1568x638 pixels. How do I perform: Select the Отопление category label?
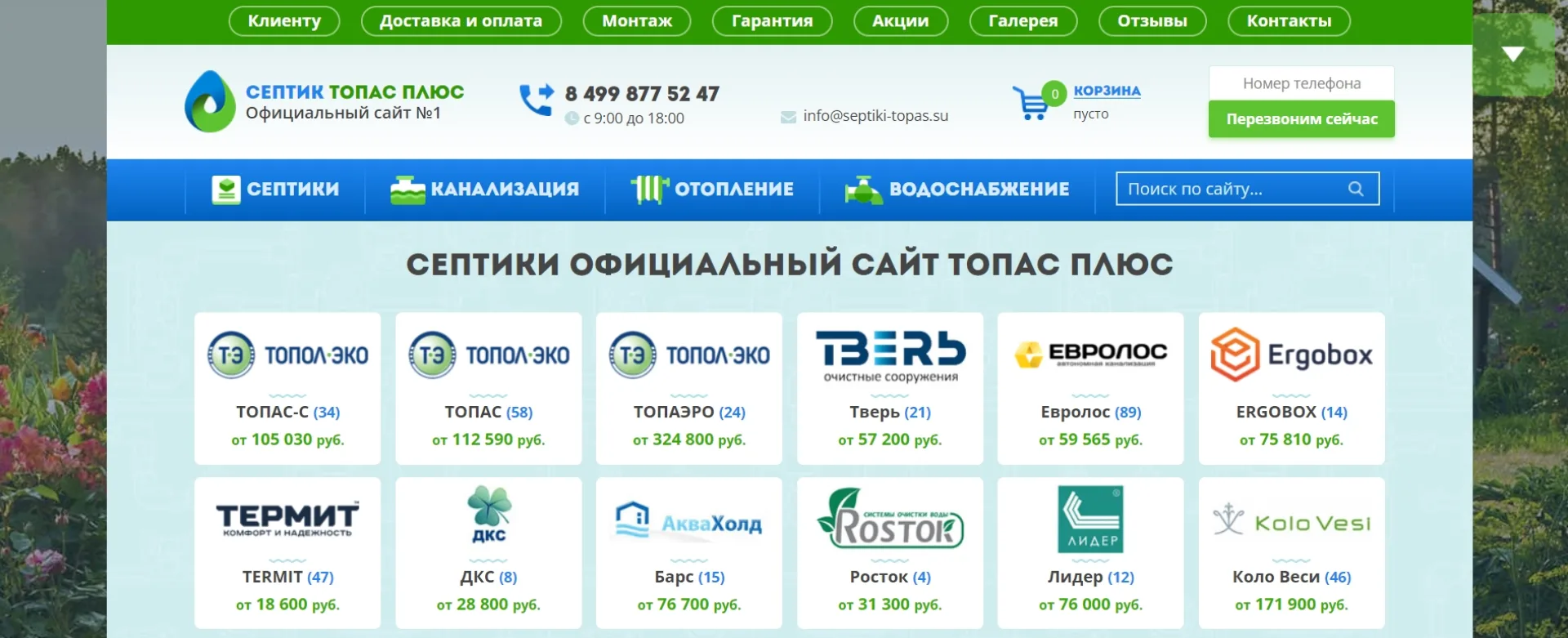click(734, 190)
